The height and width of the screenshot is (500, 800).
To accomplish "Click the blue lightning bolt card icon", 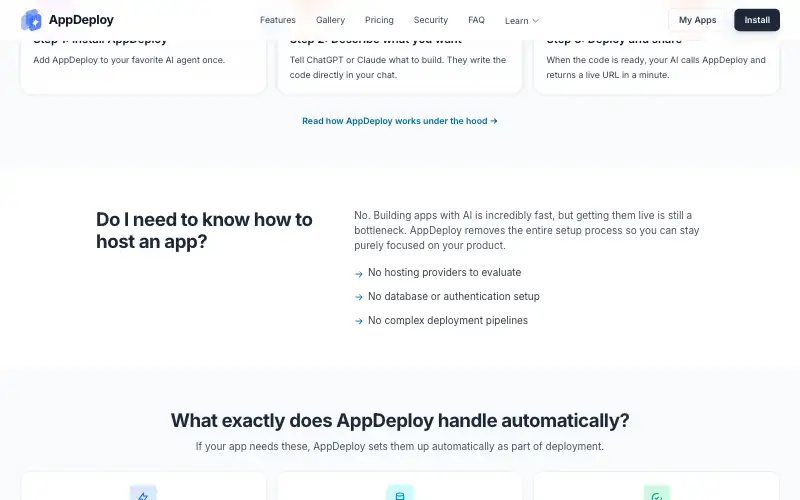I will (x=143, y=493).
